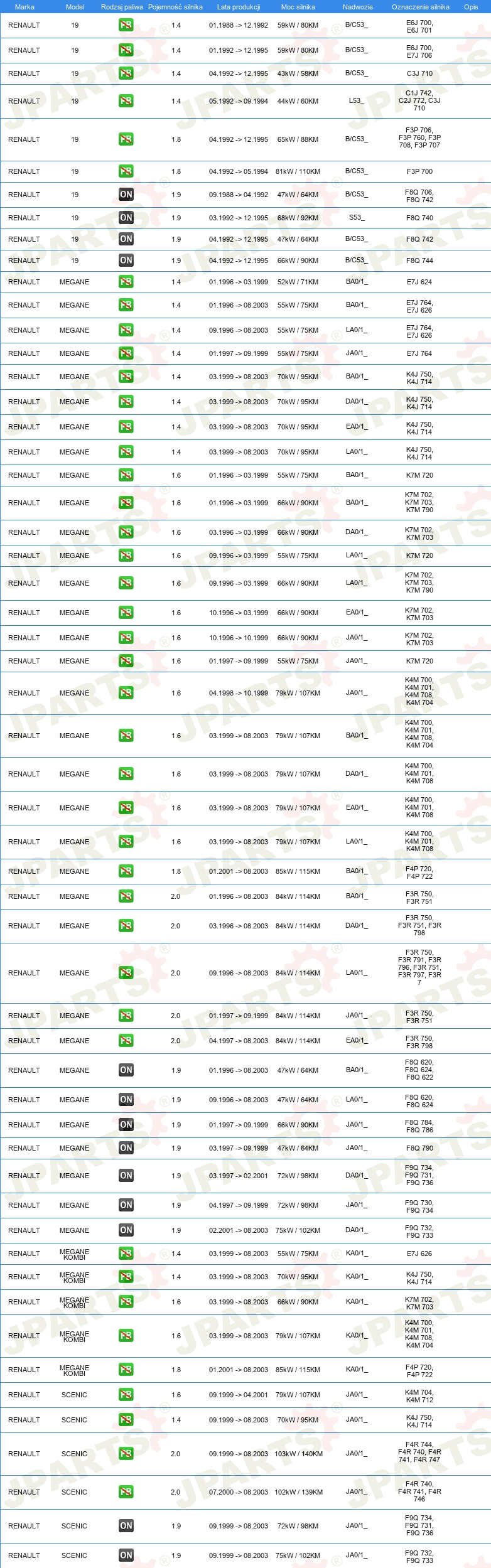Click the ON diesel icon for engine F8Q 744
The image size is (491, 1568).
point(126,260)
